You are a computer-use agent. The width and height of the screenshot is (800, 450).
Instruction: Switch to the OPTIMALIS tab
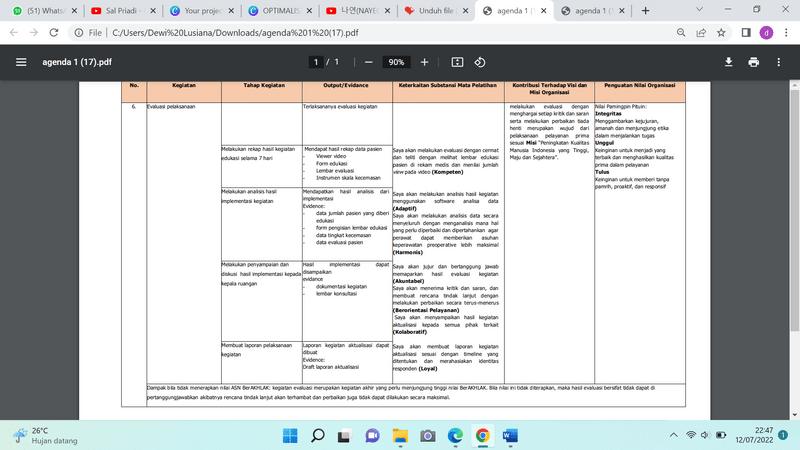(280, 11)
